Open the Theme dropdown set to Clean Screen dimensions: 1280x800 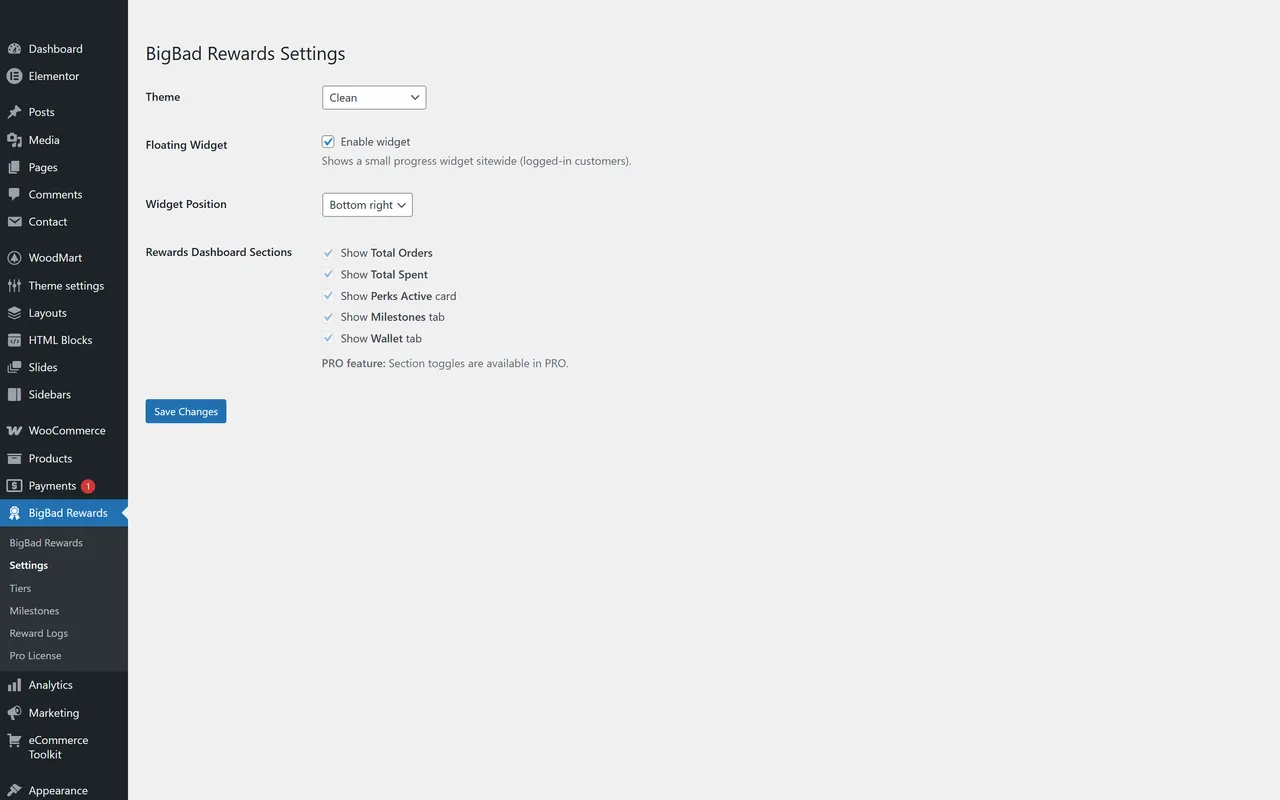pos(374,98)
